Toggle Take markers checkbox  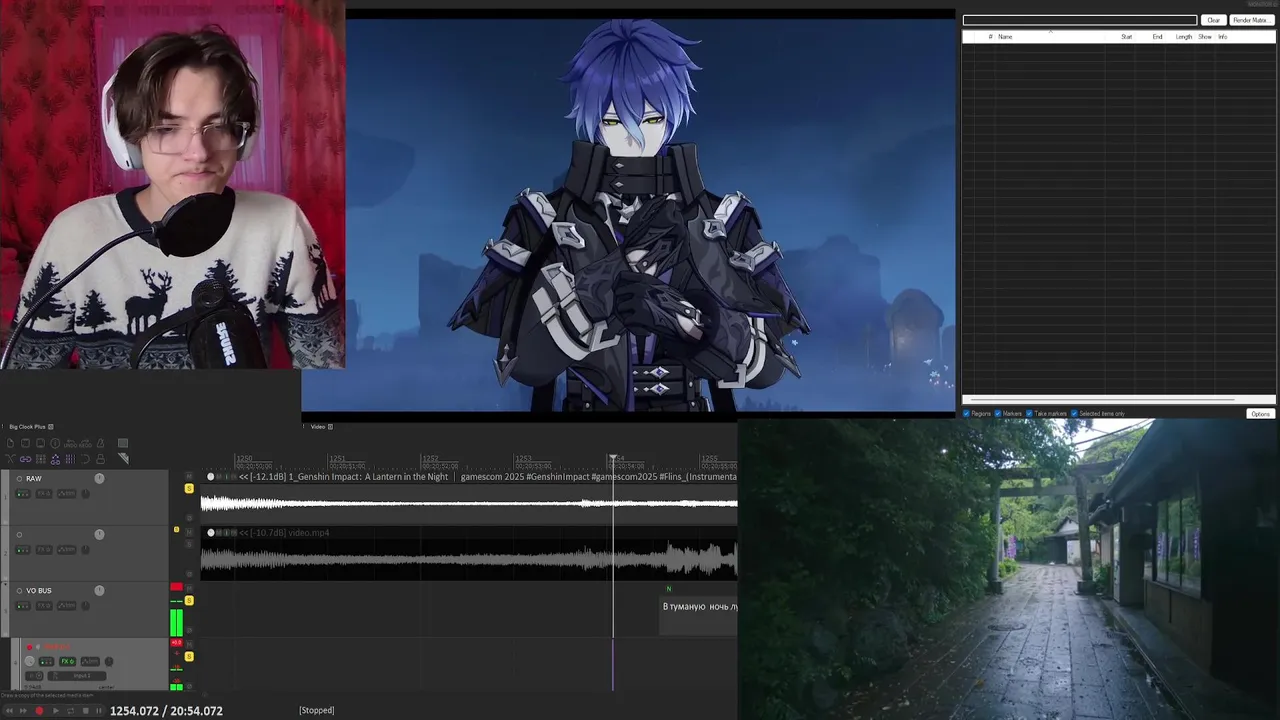[x=1029, y=414]
